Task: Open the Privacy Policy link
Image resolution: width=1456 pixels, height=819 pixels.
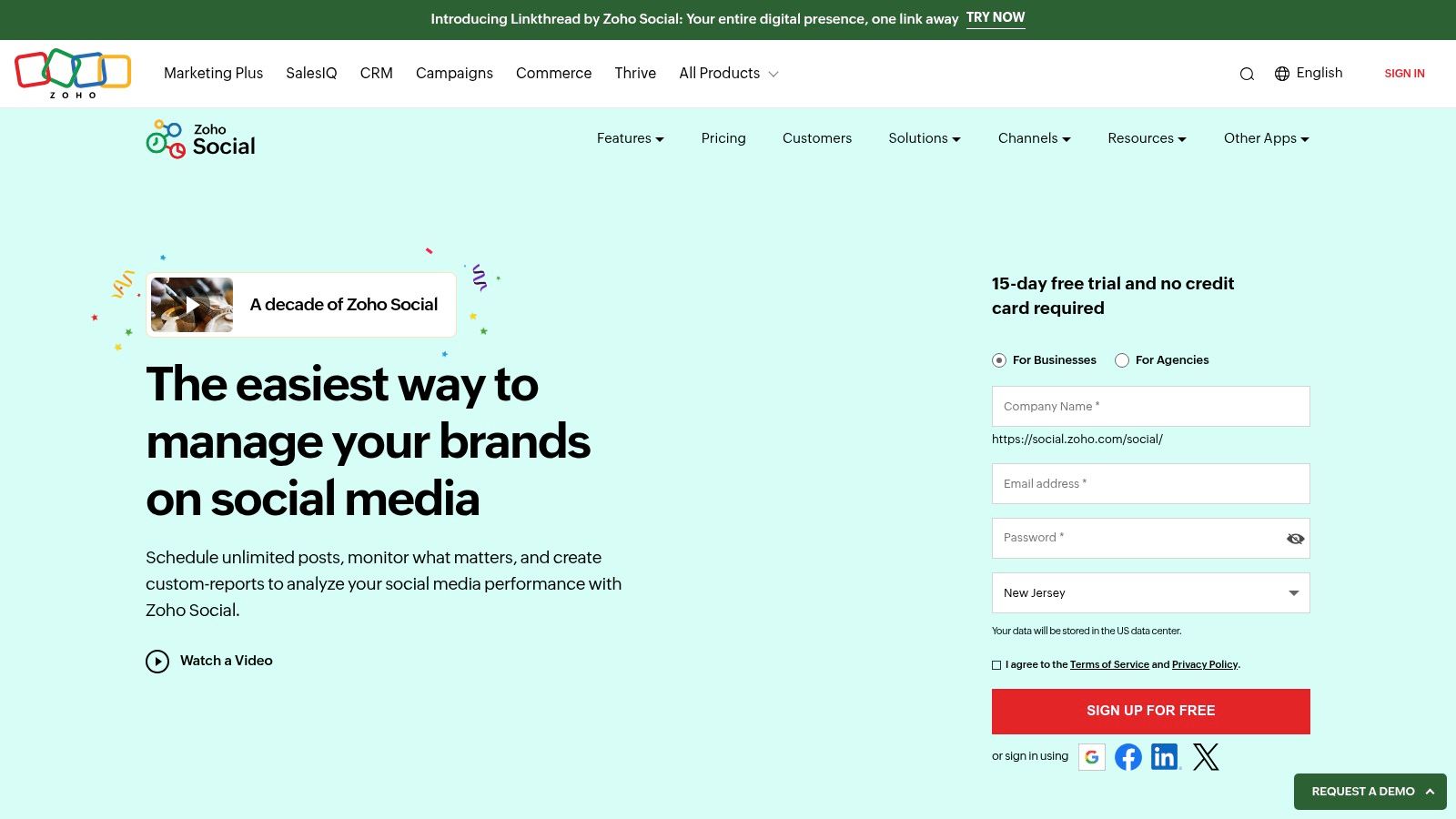Action: coord(1205,665)
